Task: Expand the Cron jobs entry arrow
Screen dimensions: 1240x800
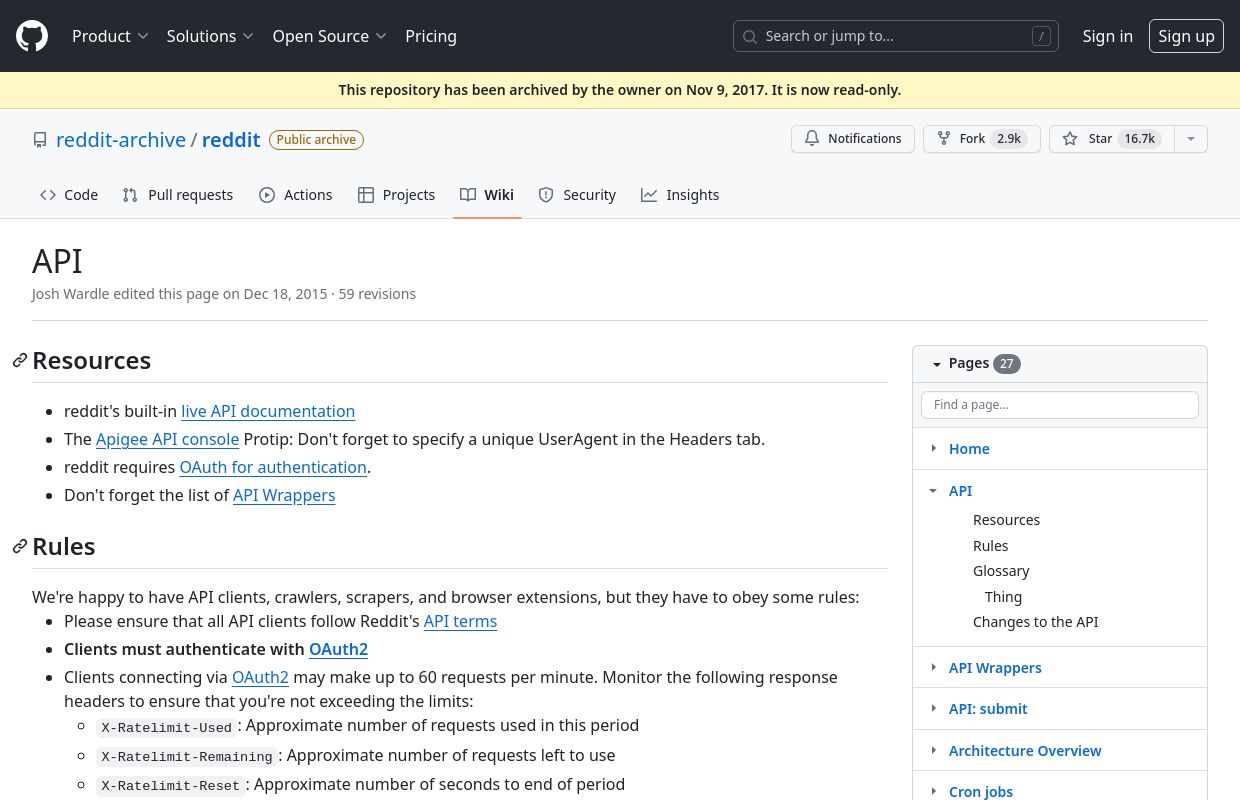Action: [934, 791]
